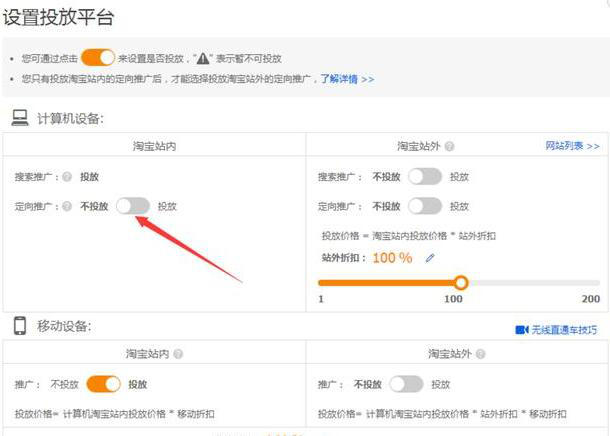Click the slider maximum label 200
610x436 pixels.
coord(591,299)
